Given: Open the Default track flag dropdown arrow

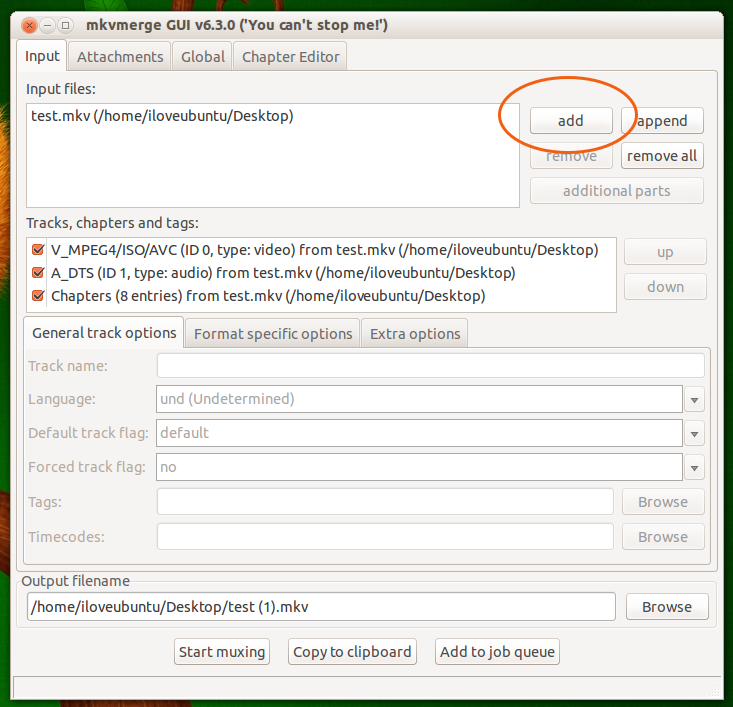Looking at the screenshot, I should [x=694, y=434].
